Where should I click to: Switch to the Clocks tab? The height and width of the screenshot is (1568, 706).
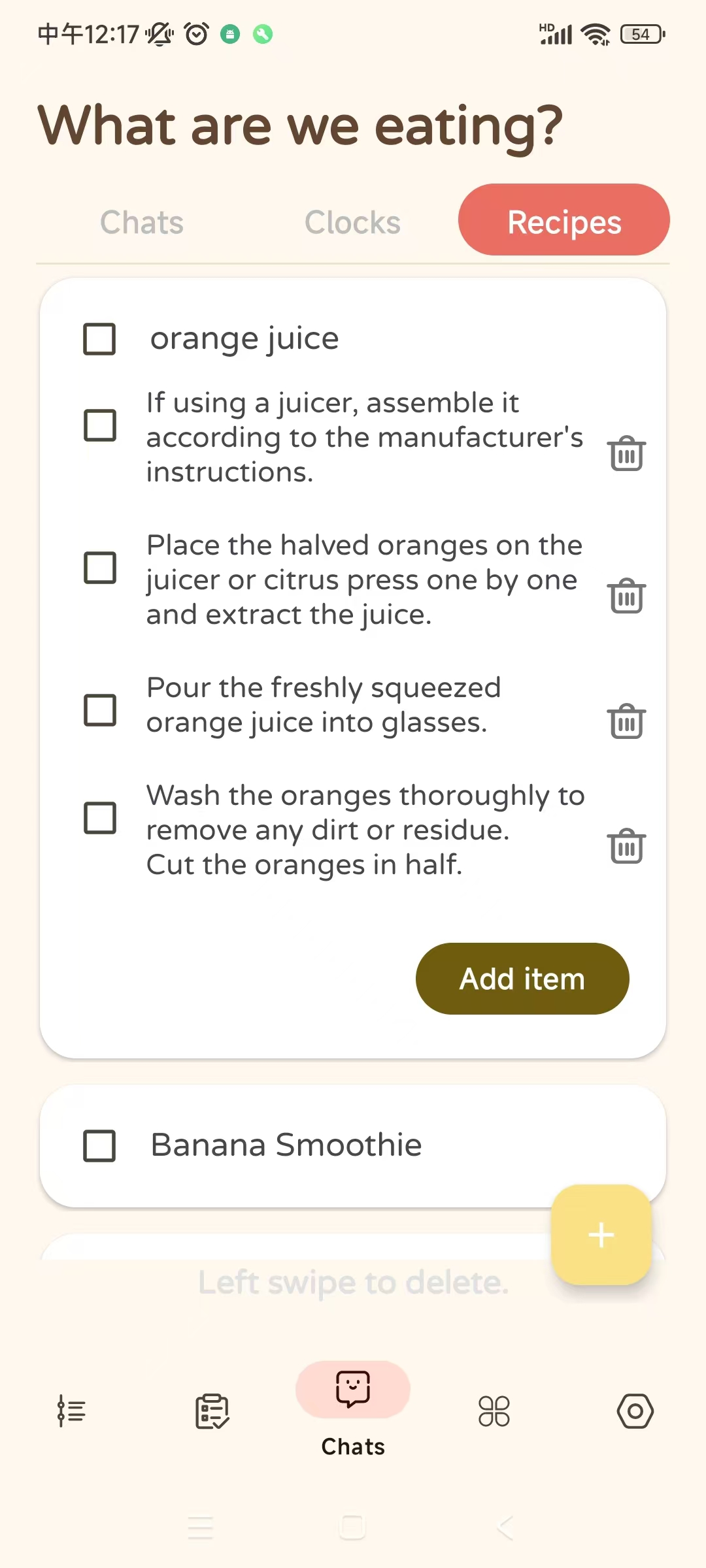pyautogui.click(x=353, y=222)
